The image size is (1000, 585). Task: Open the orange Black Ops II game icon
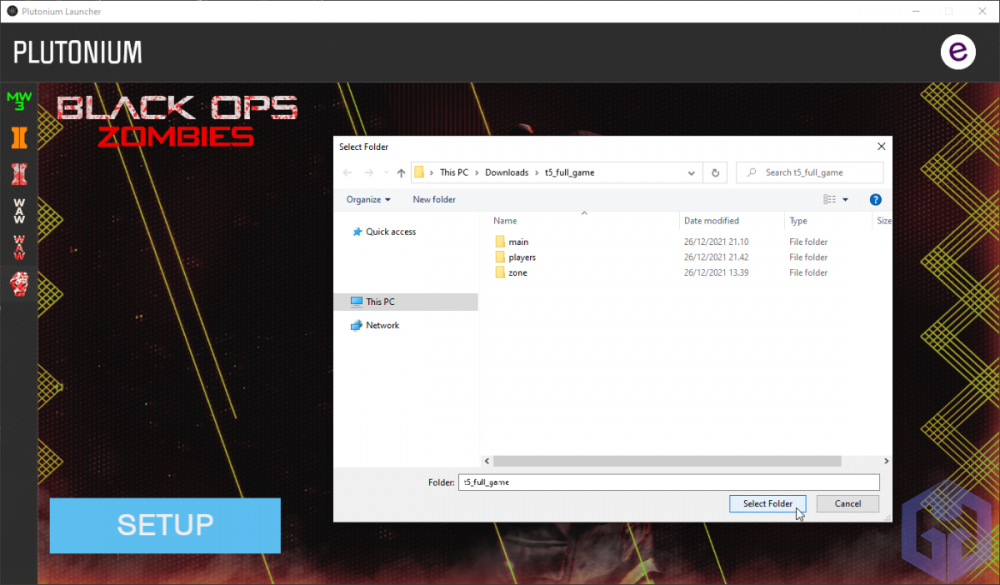click(17, 138)
